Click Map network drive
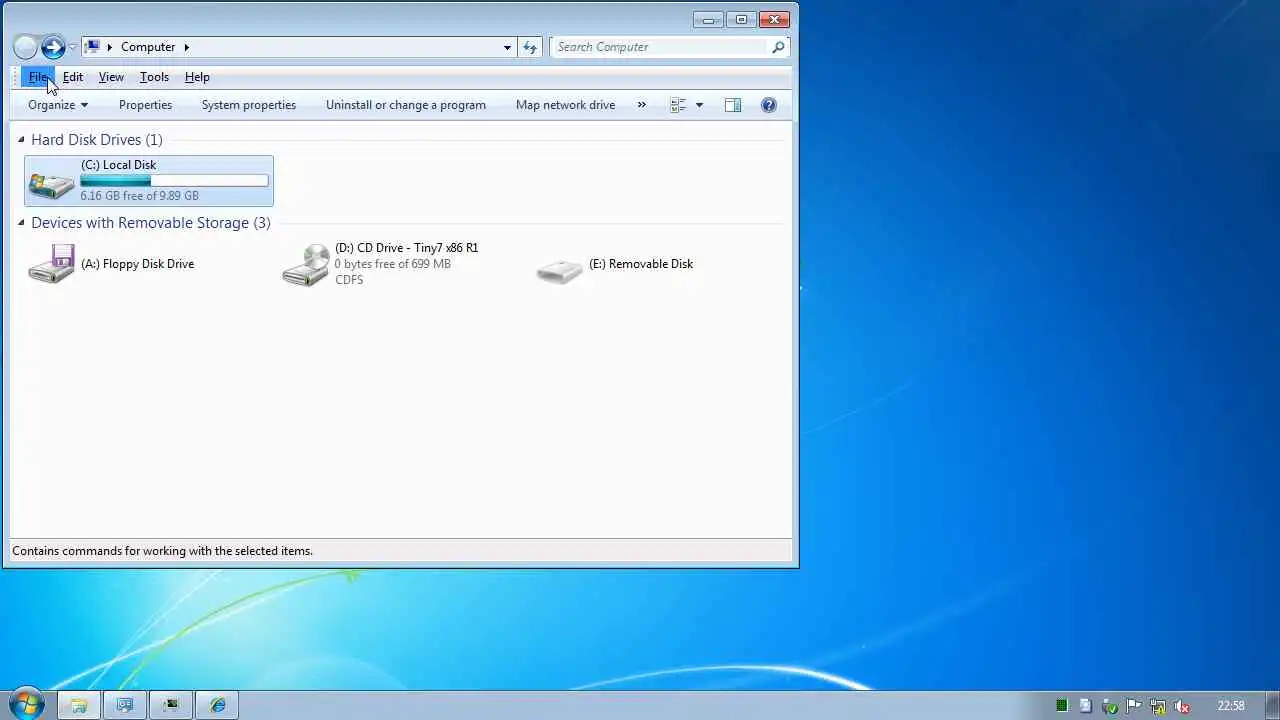The height and width of the screenshot is (720, 1280). point(565,105)
